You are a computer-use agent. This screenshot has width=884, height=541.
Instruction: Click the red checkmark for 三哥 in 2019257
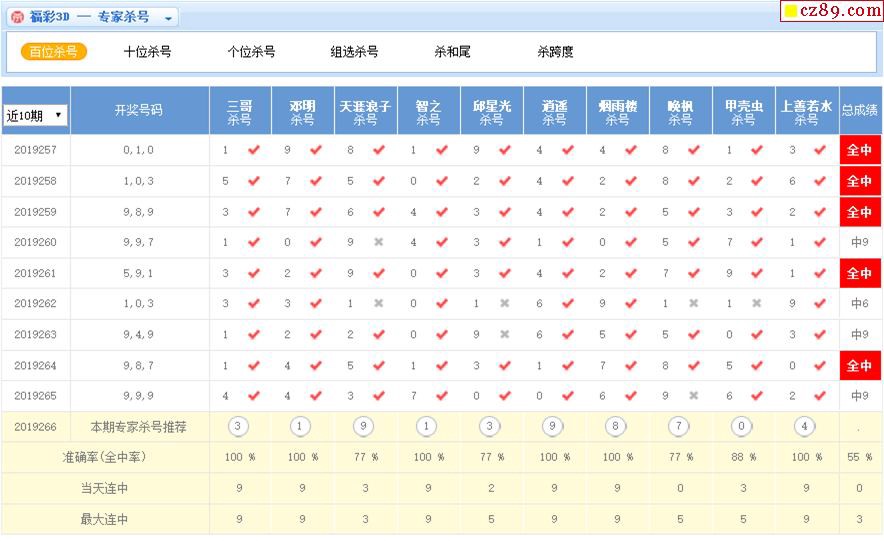coord(254,149)
